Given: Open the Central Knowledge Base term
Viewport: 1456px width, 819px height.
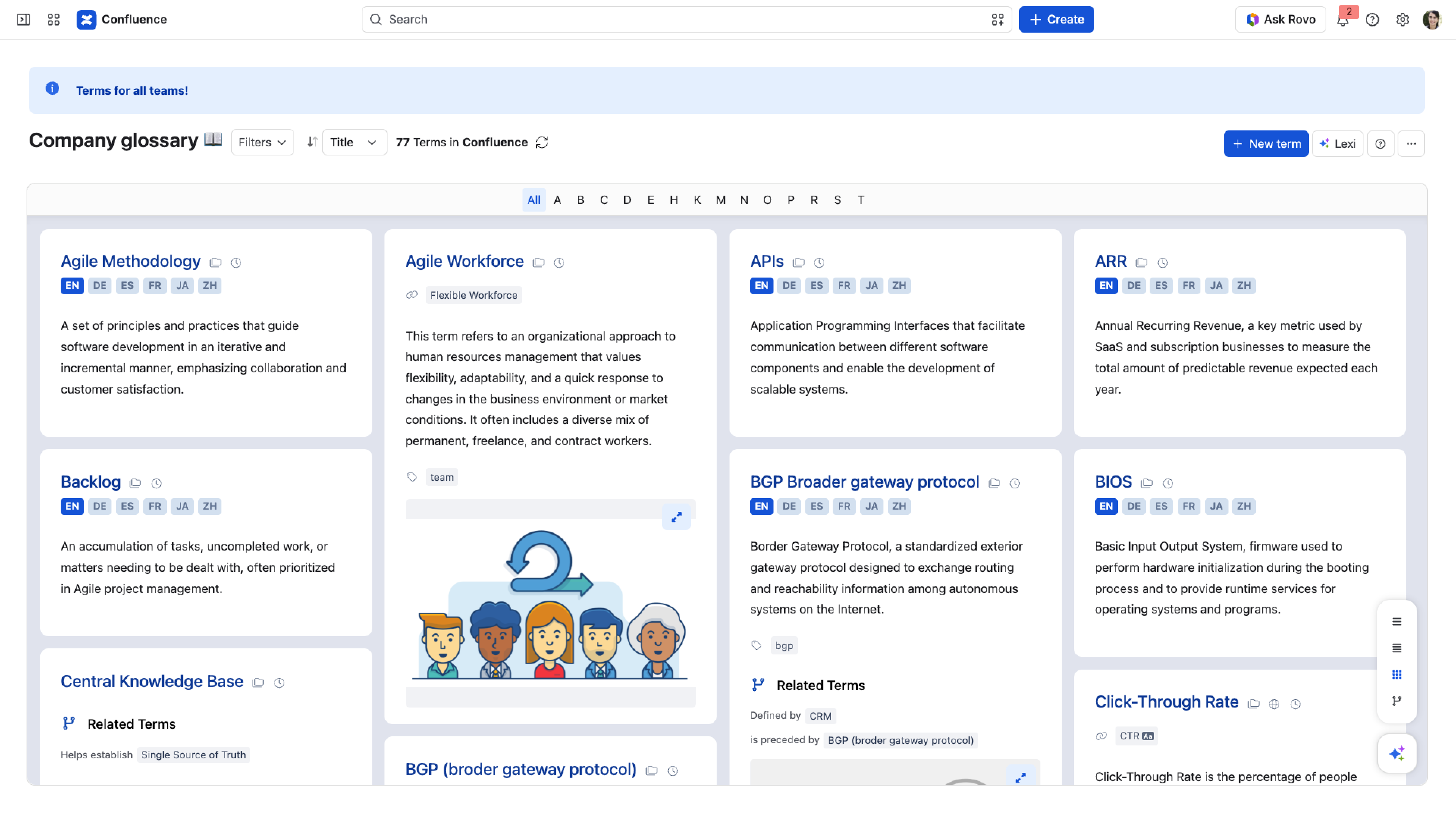Looking at the screenshot, I should point(152,681).
